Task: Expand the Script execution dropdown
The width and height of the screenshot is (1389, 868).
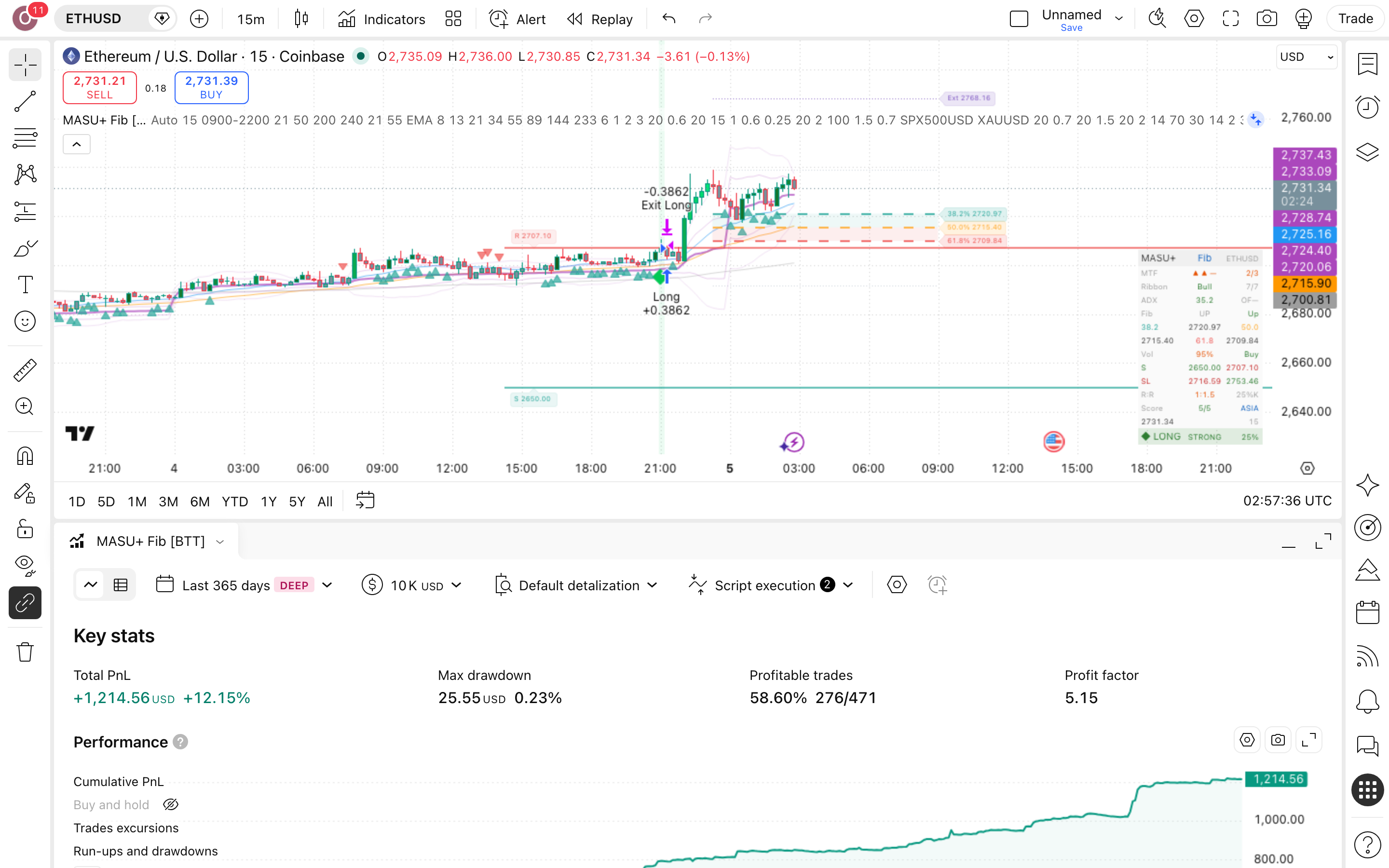Action: tap(771, 585)
